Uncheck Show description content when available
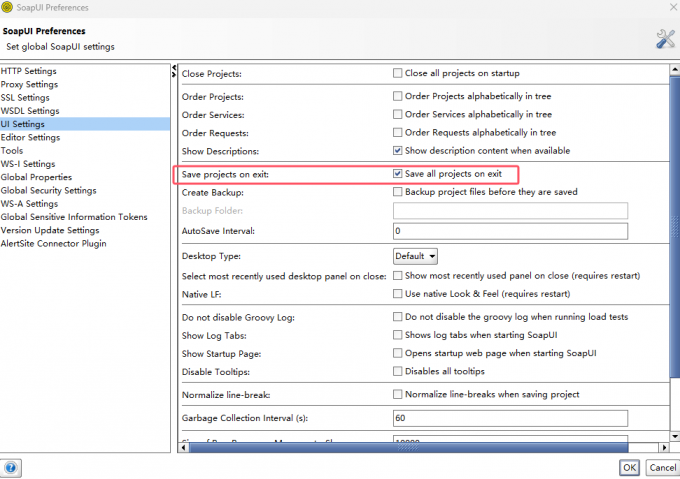Viewport: 680px width, 479px height. point(397,150)
